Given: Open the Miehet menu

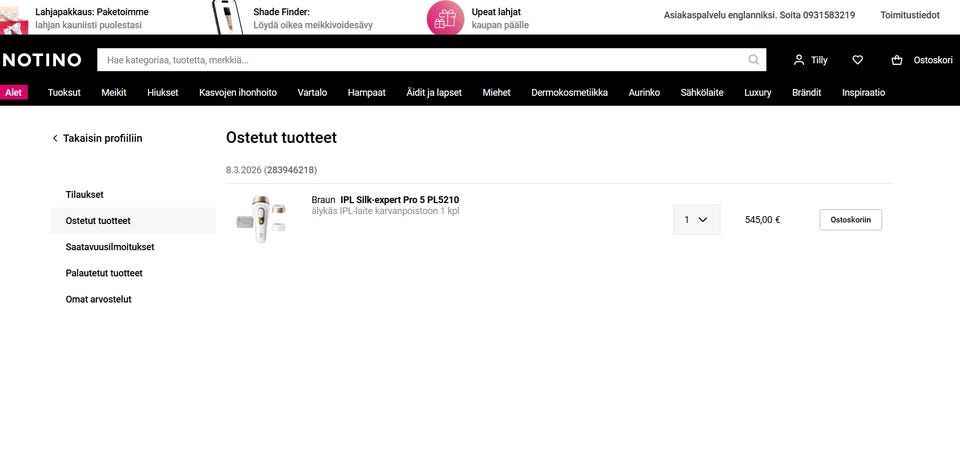Looking at the screenshot, I should click(497, 92).
